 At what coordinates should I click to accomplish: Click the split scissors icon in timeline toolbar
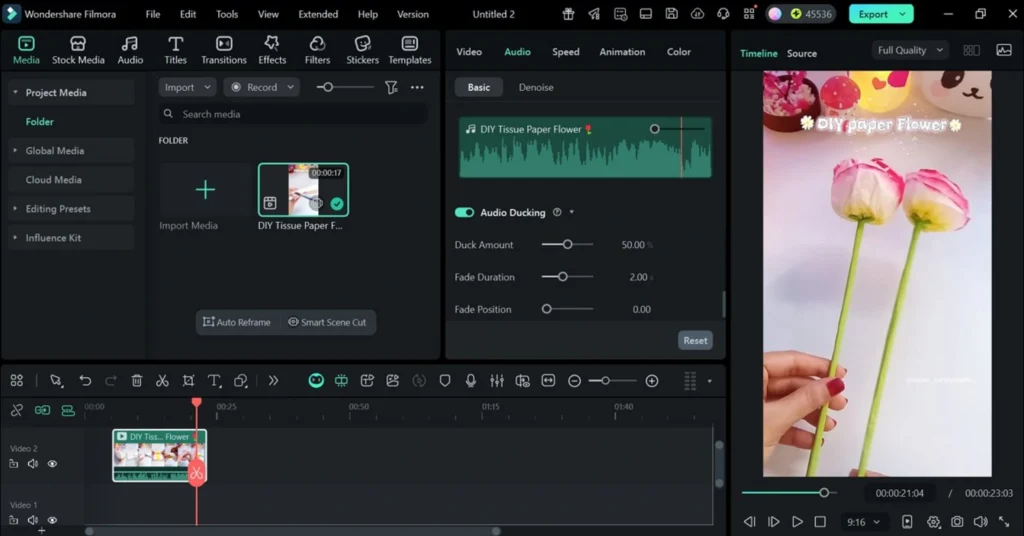click(162, 381)
